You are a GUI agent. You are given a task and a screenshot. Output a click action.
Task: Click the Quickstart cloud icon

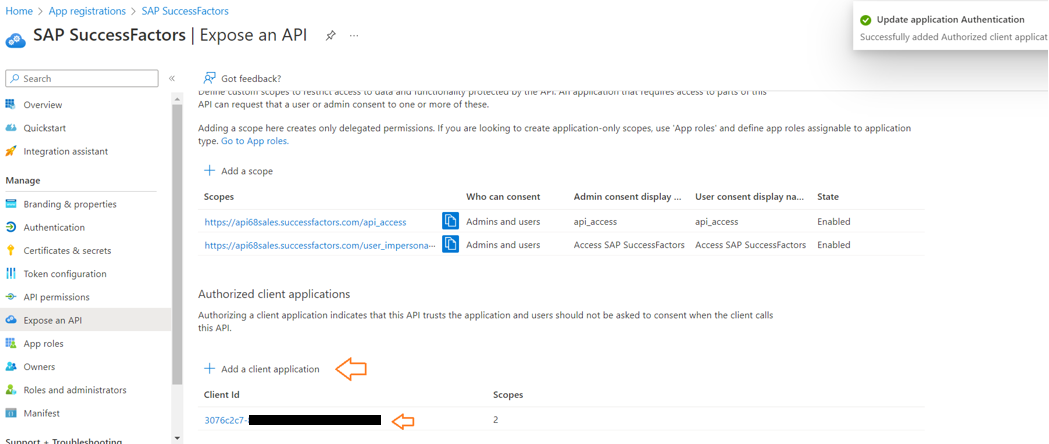pos(11,128)
